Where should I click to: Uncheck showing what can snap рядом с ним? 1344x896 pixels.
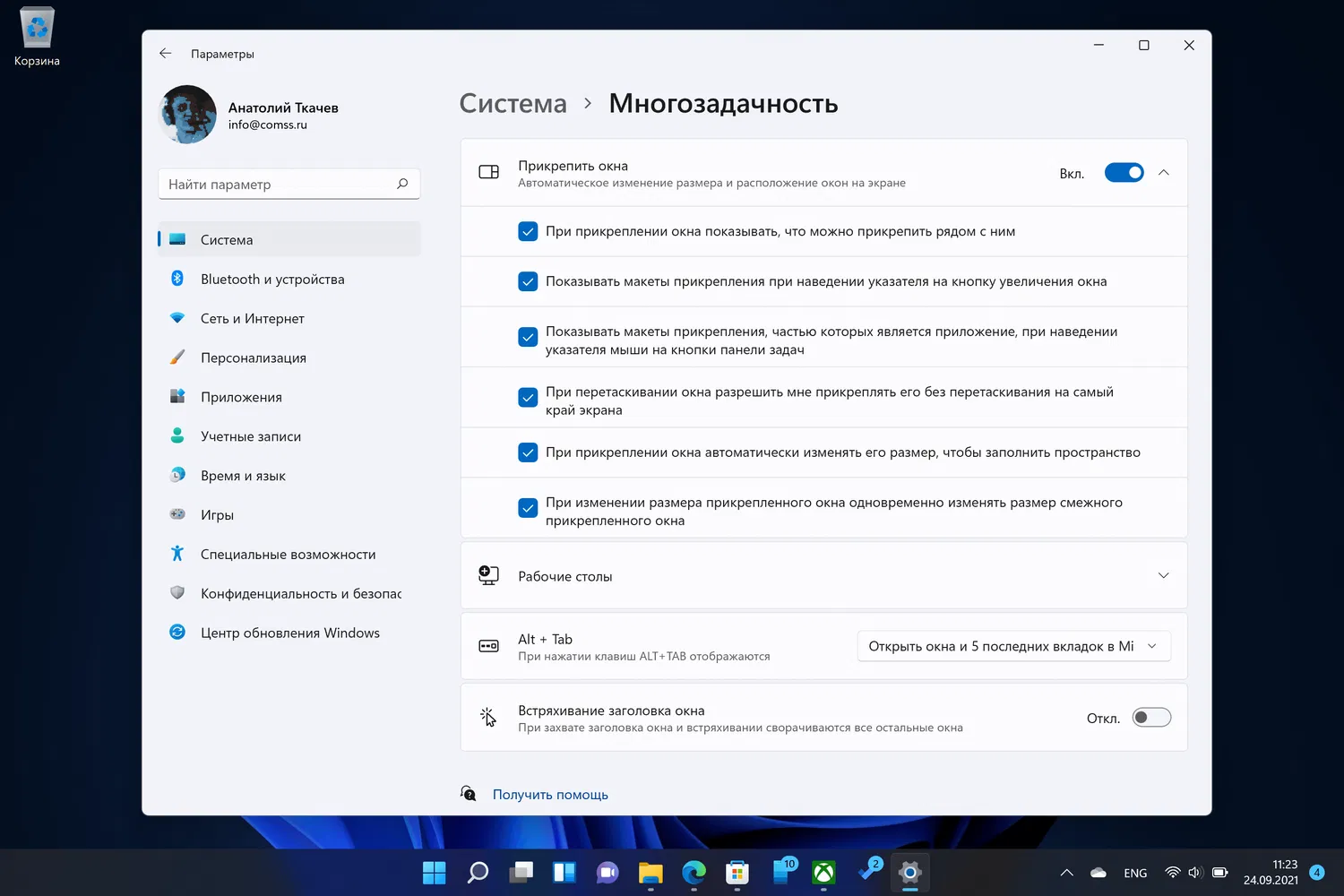coord(528,231)
